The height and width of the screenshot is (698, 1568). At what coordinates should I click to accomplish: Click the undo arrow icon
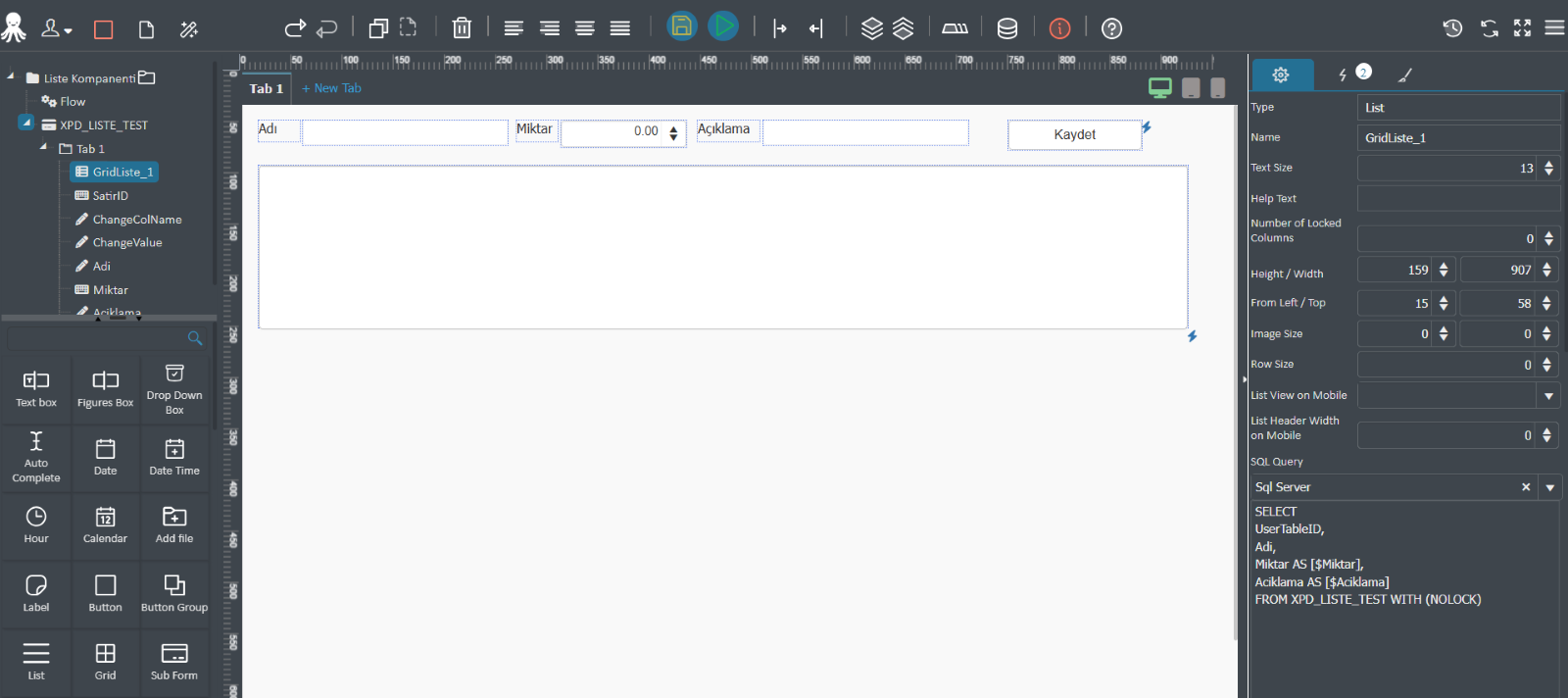click(x=326, y=28)
